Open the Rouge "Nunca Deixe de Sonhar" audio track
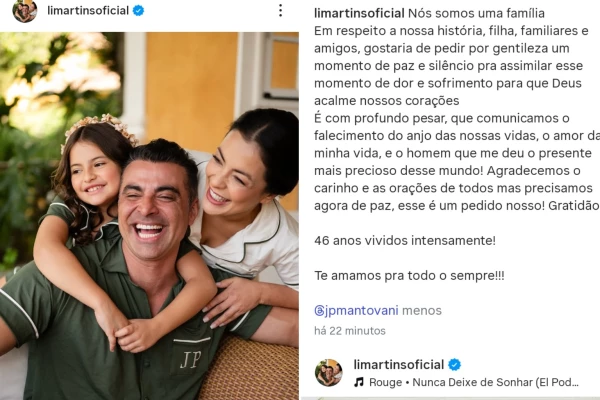This screenshot has height=400, width=600. click(474, 382)
